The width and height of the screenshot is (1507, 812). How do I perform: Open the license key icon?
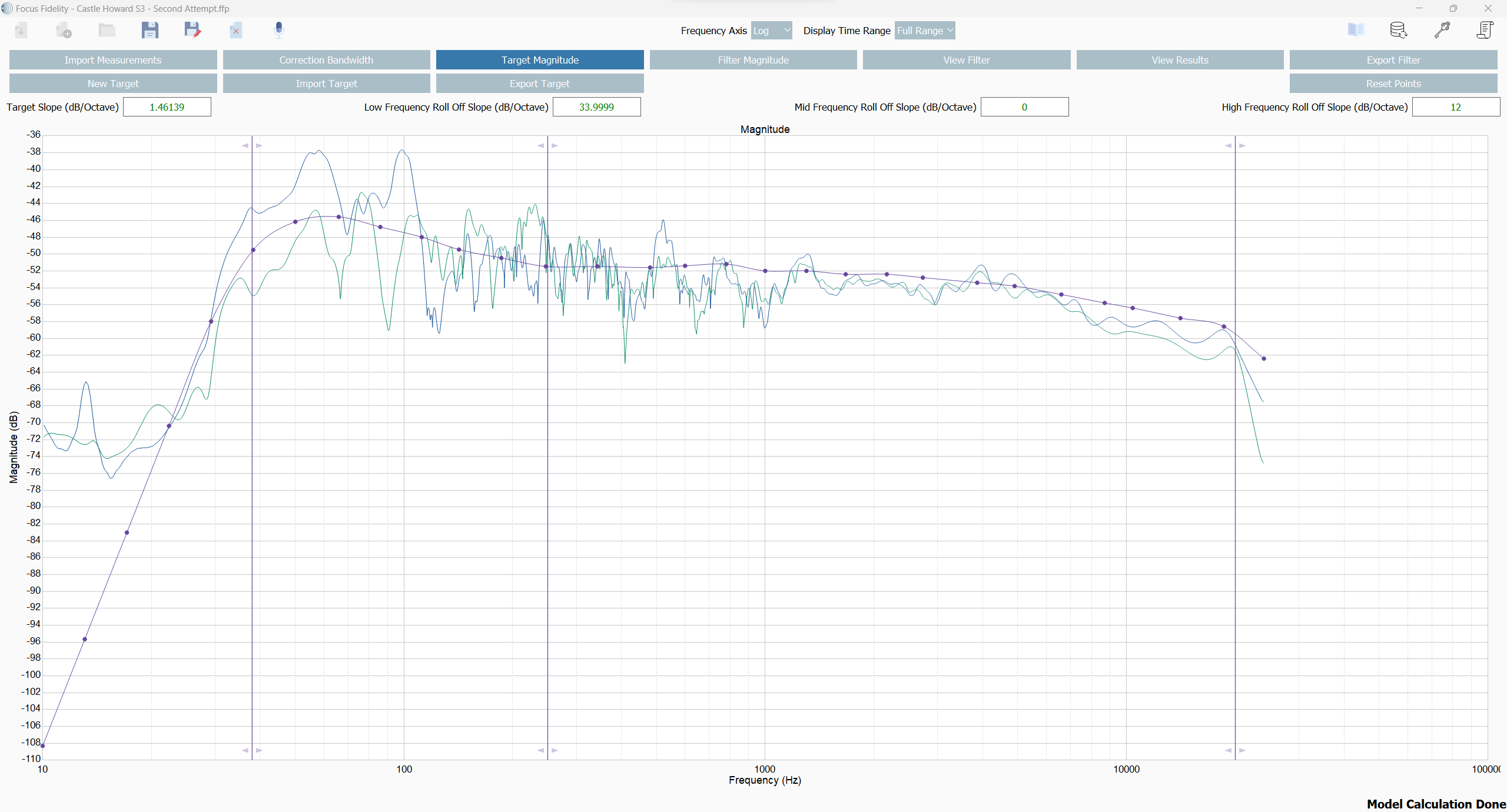point(1442,30)
